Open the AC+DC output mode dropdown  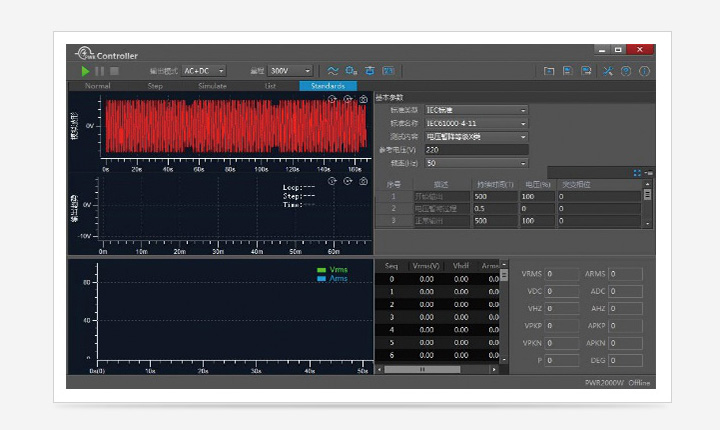point(205,71)
